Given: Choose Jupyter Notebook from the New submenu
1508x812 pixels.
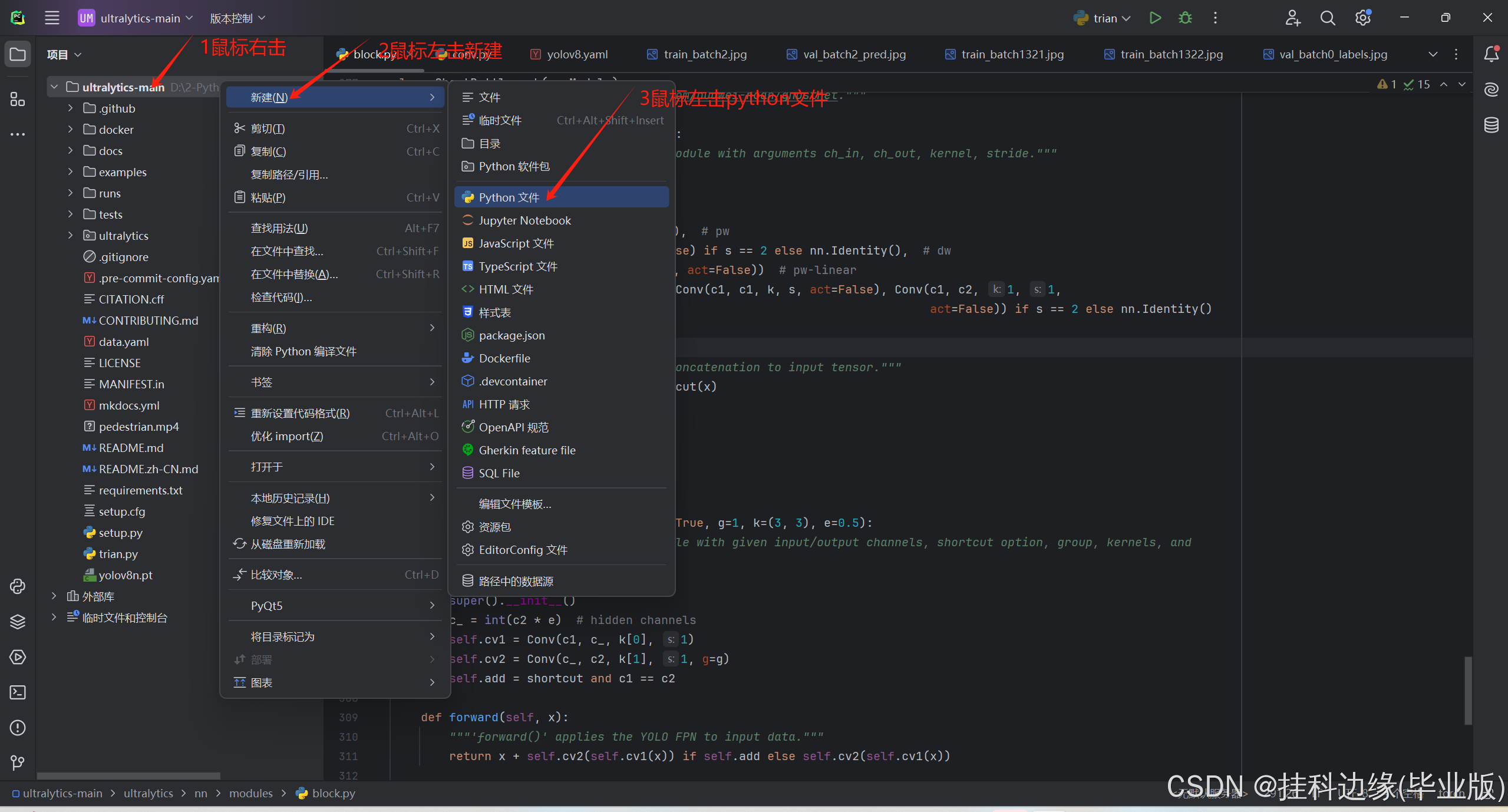Looking at the screenshot, I should 524,220.
